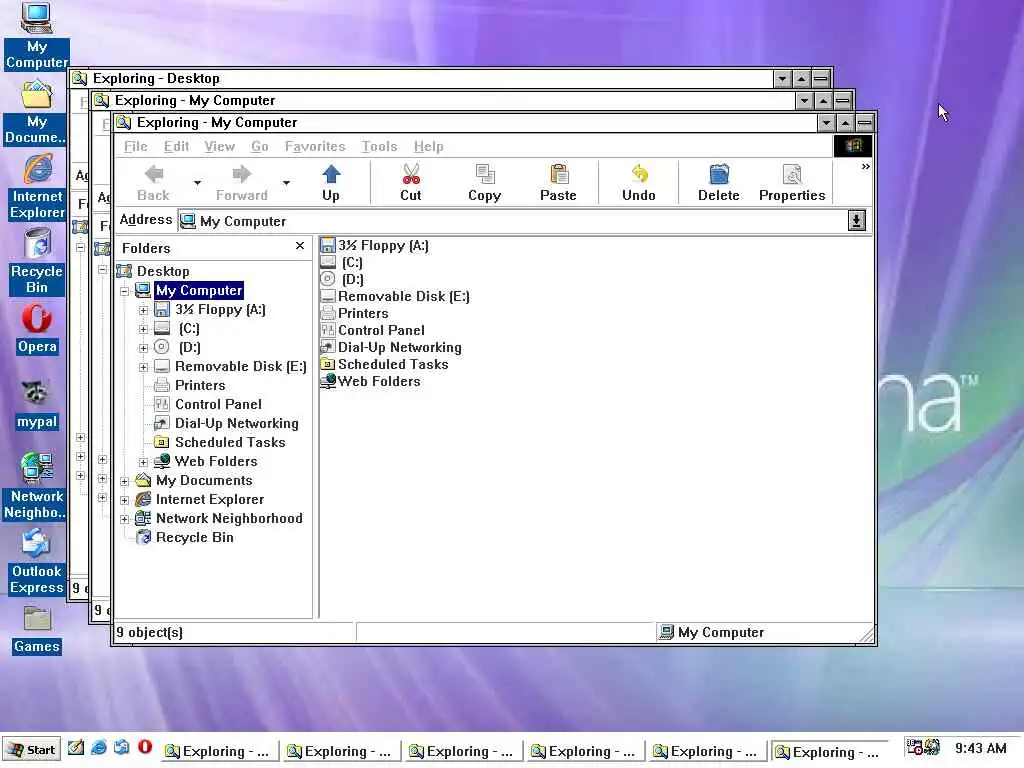Screen dimensions: 1024x768
Task: Expand Network Neighborhood tree node
Action: coord(124,519)
